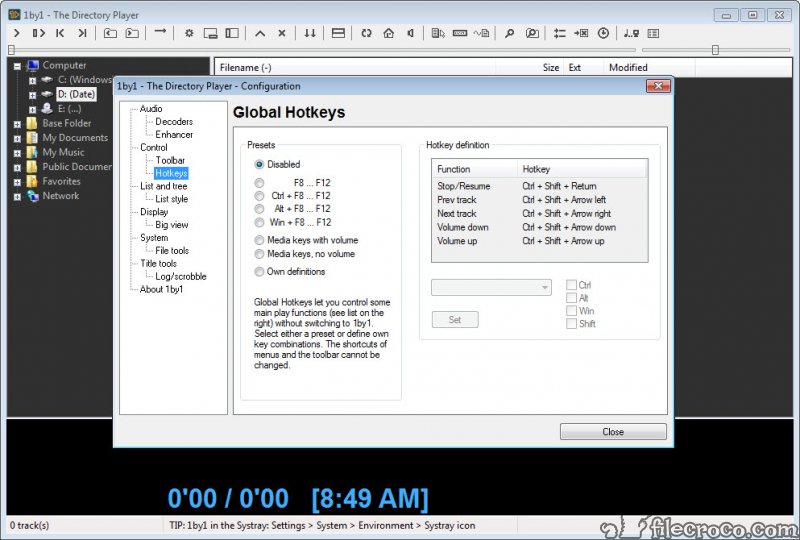
Task: Expand the C: (Windows) drive node
Action: coord(33,80)
